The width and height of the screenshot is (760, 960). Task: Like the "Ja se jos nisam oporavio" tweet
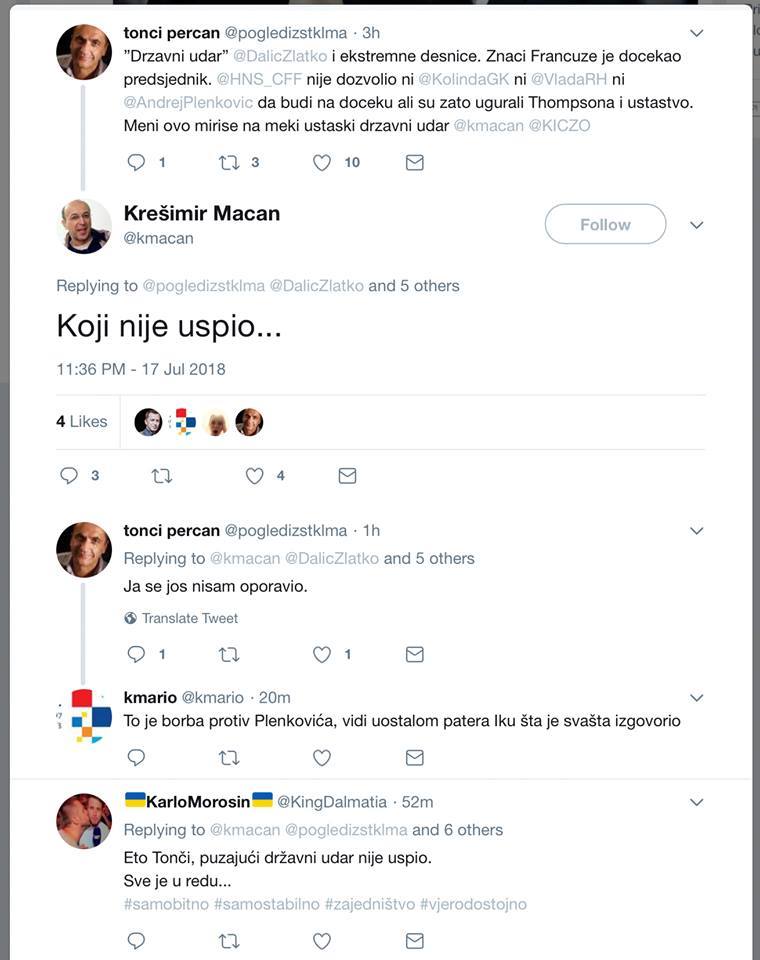pyautogui.click(x=322, y=654)
